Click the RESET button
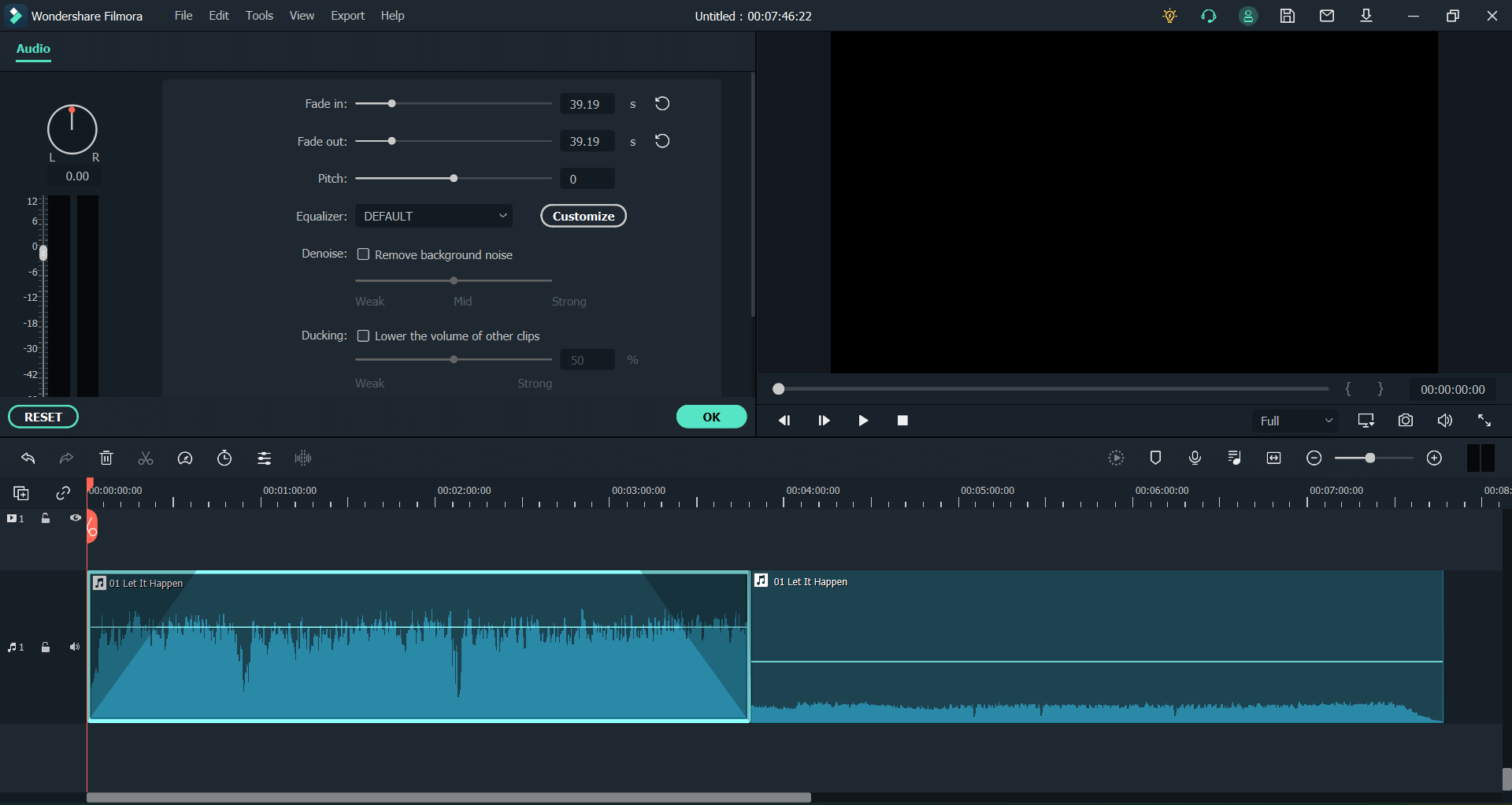This screenshot has width=1512, height=805. pyautogui.click(x=43, y=417)
